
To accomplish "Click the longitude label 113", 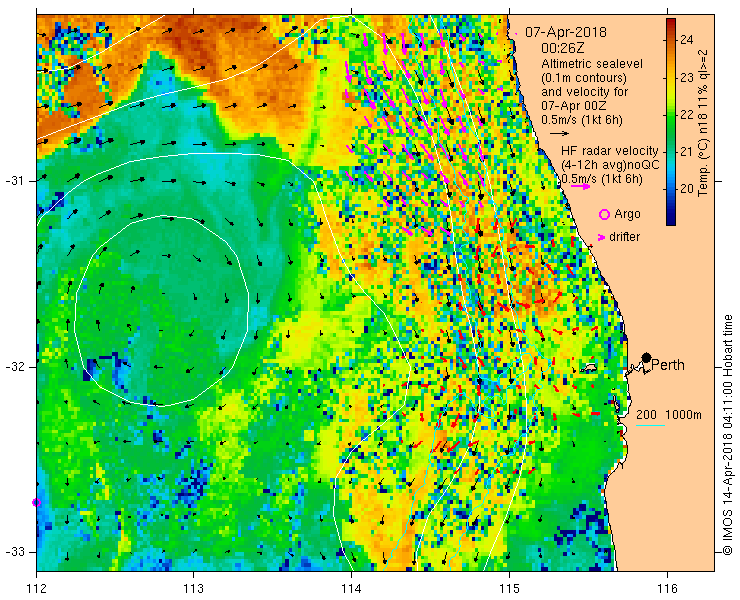I will [x=193, y=589].
